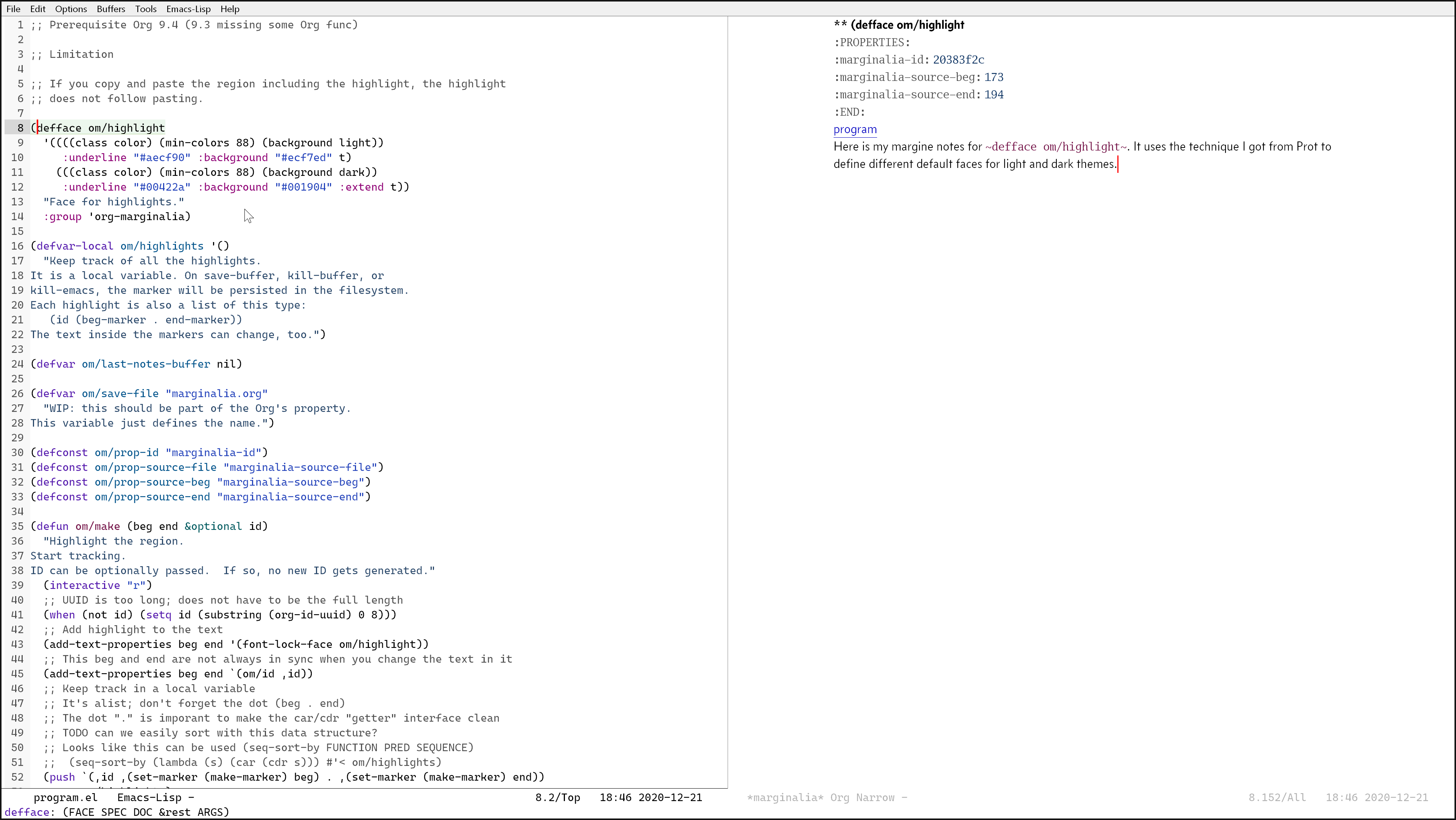Click line number 24 in the gutter
This screenshot has width=1456, height=820.
pyautogui.click(x=17, y=364)
